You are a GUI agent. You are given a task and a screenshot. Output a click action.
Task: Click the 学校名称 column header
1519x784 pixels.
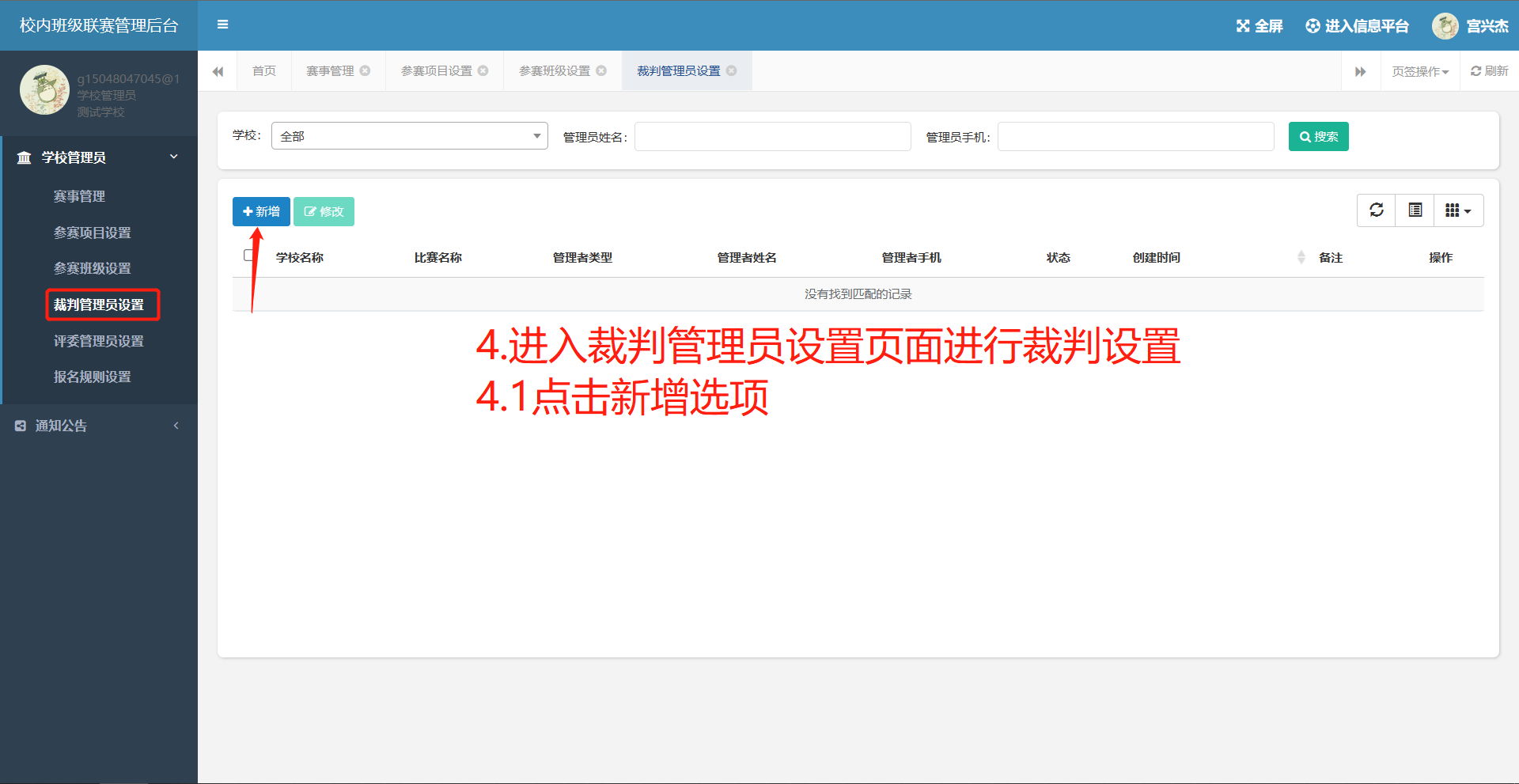coord(300,257)
